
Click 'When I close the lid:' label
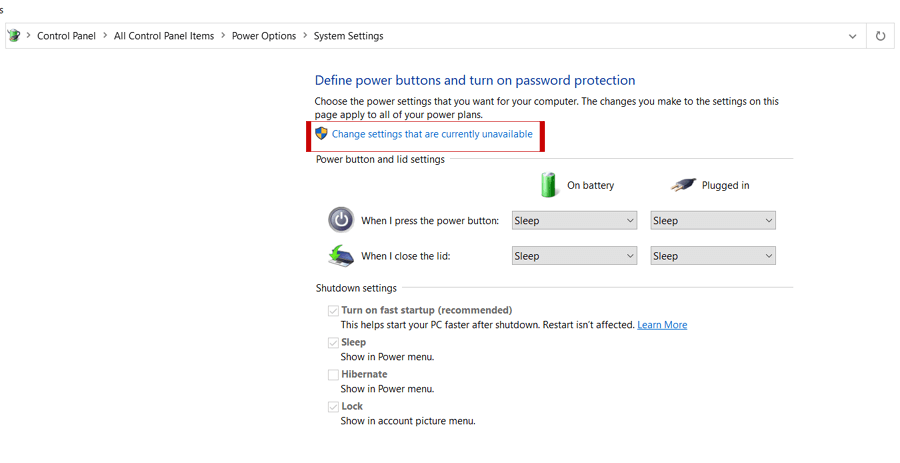[406, 256]
